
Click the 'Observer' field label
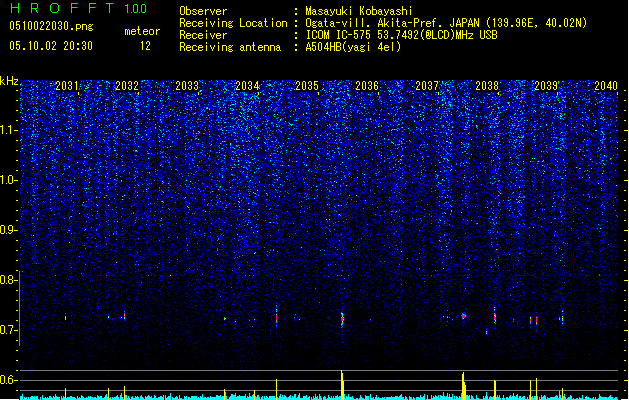click(x=203, y=11)
